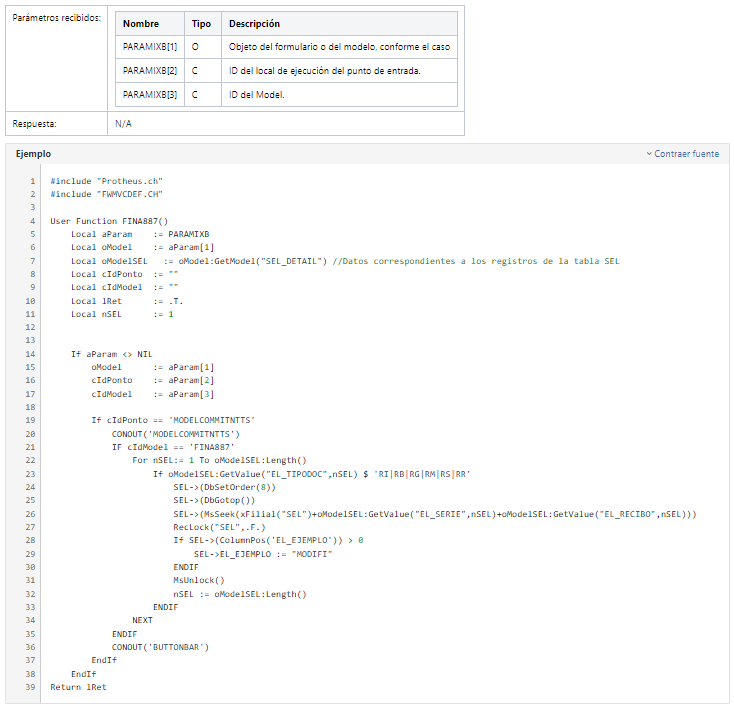Click 'User Function FINA887()' line
734x714 pixels.
tap(109, 221)
